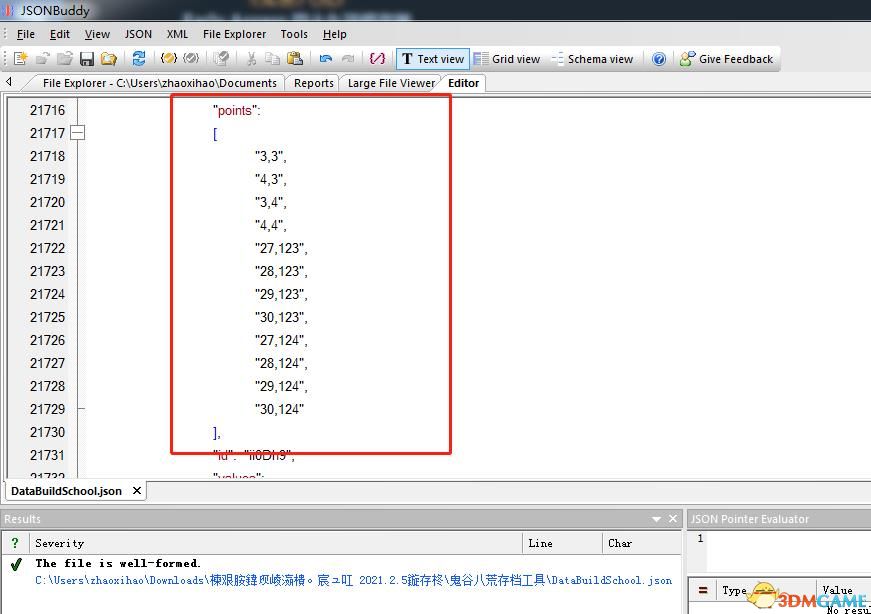The height and width of the screenshot is (614, 871).
Task: Click the grayed document validation checkmark icon
Action: coord(221,58)
